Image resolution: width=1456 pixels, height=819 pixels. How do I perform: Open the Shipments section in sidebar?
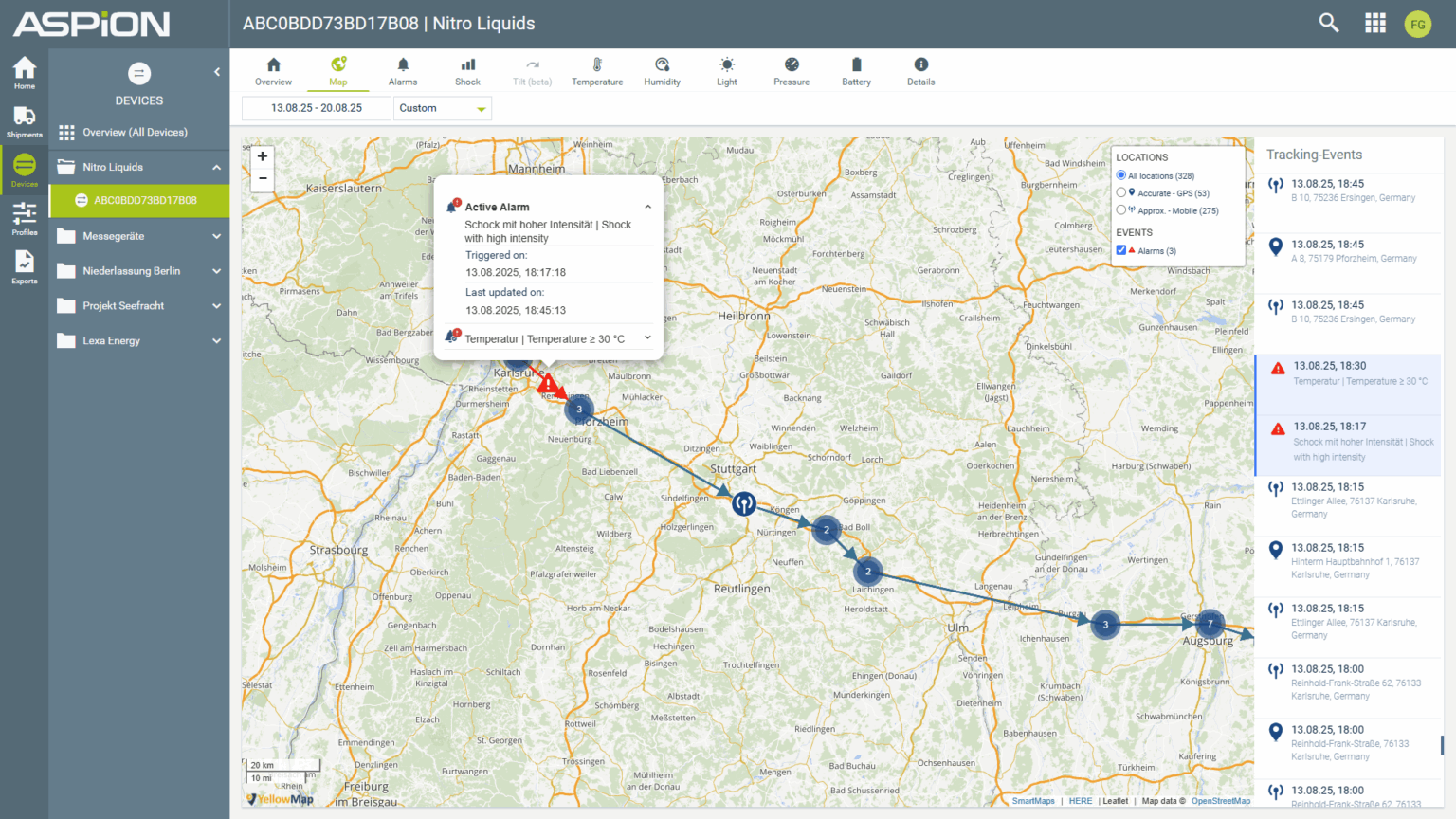click(x=25, y=121)
